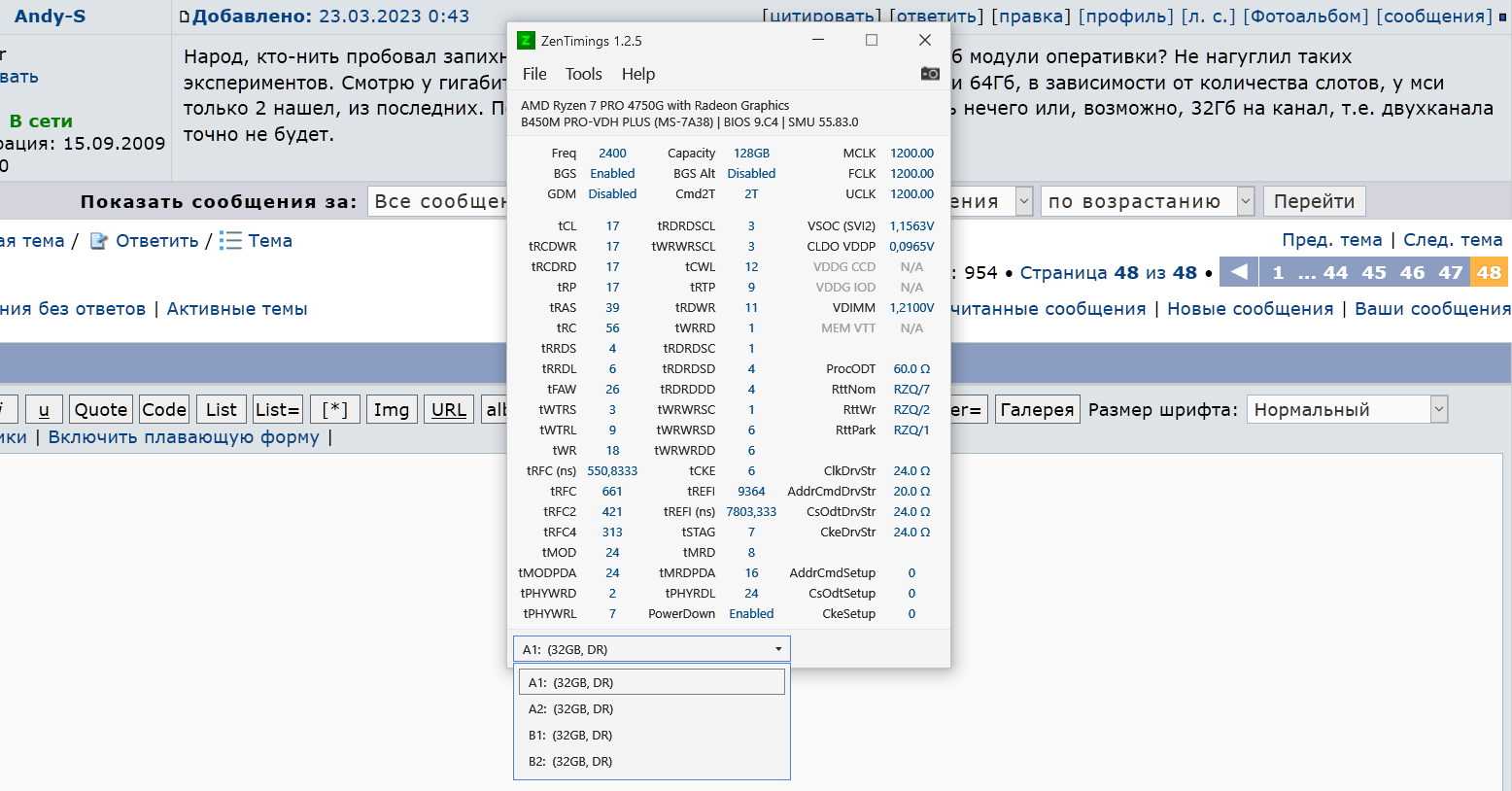Go to previous page with the left arrow
1512x791 pixels.
(x=1239, y=272)
